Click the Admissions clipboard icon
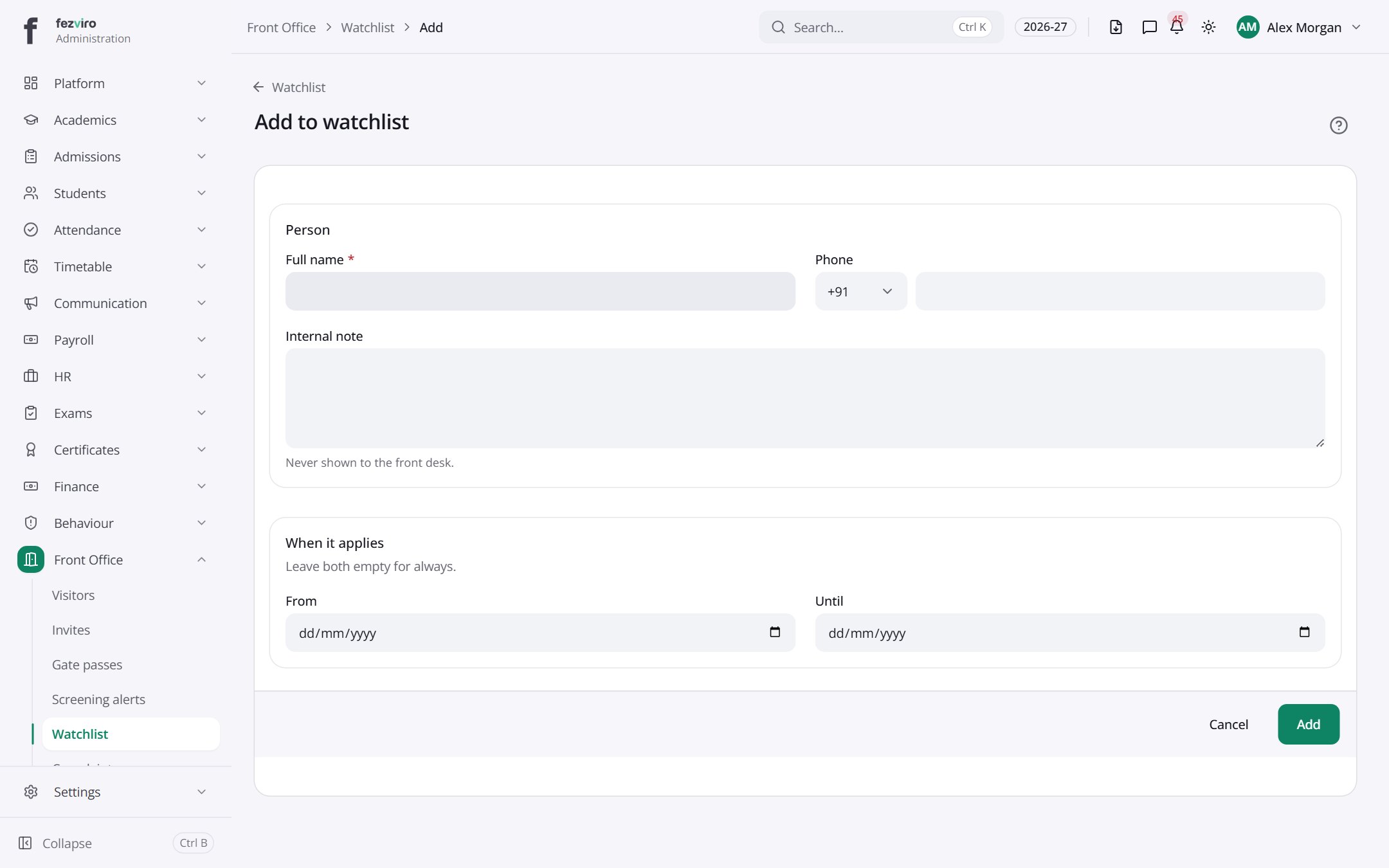The width and height of the screenshot is (1389, 868). coord(31,156)
